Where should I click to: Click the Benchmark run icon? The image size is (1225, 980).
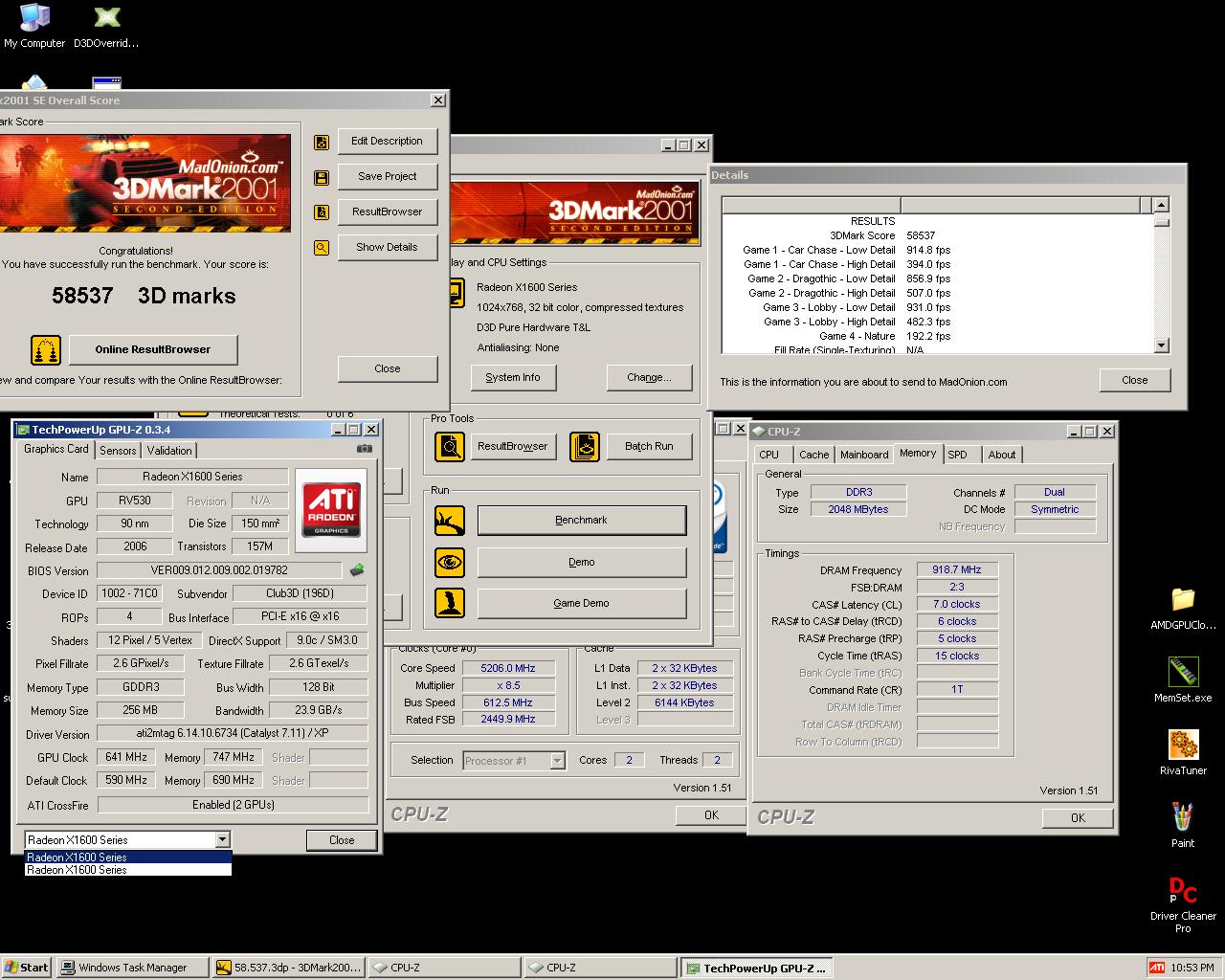(450, 521)
